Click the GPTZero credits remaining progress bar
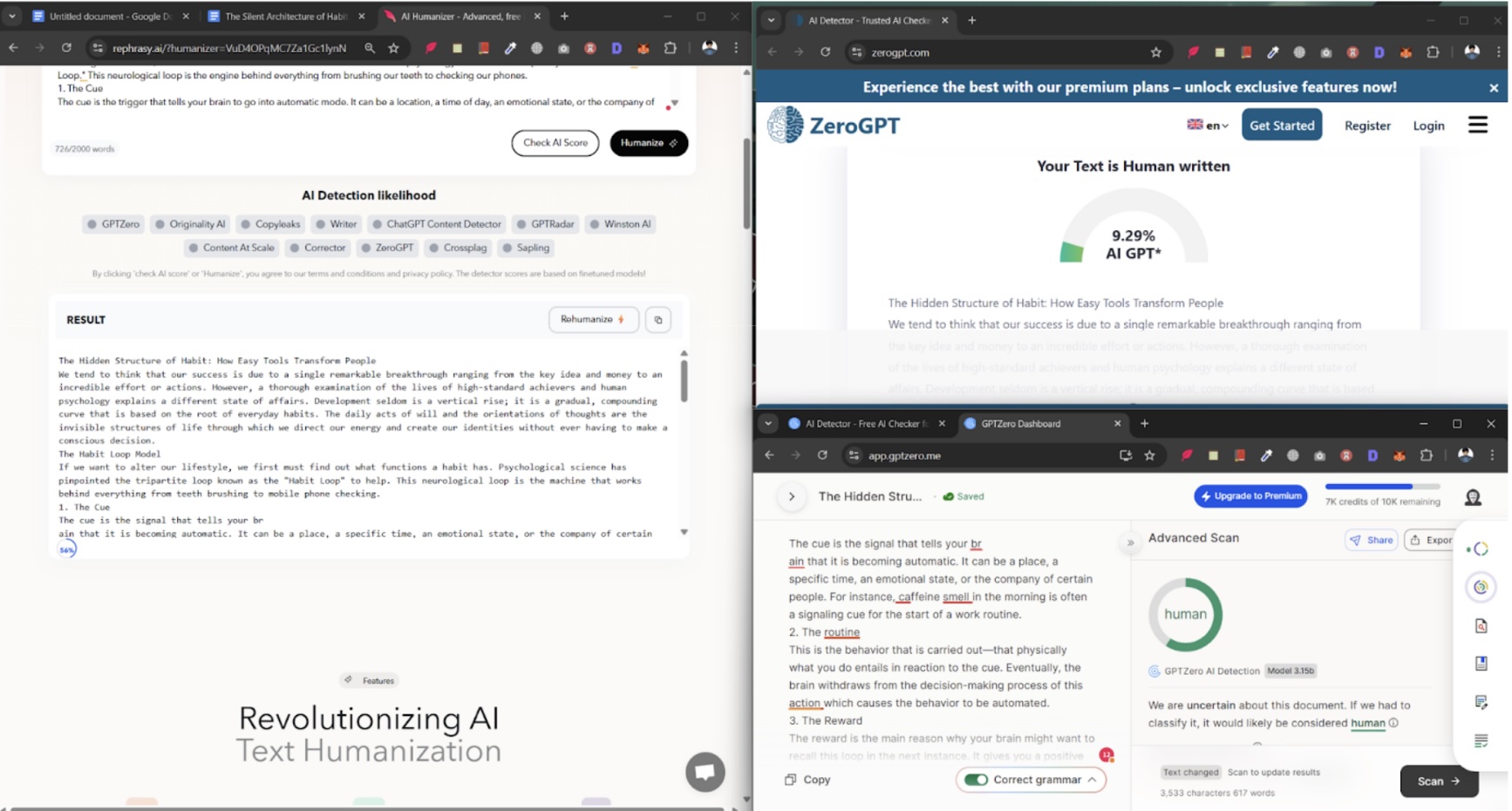The width and height of the screenshot is (1512, 811). [1383, 487]
